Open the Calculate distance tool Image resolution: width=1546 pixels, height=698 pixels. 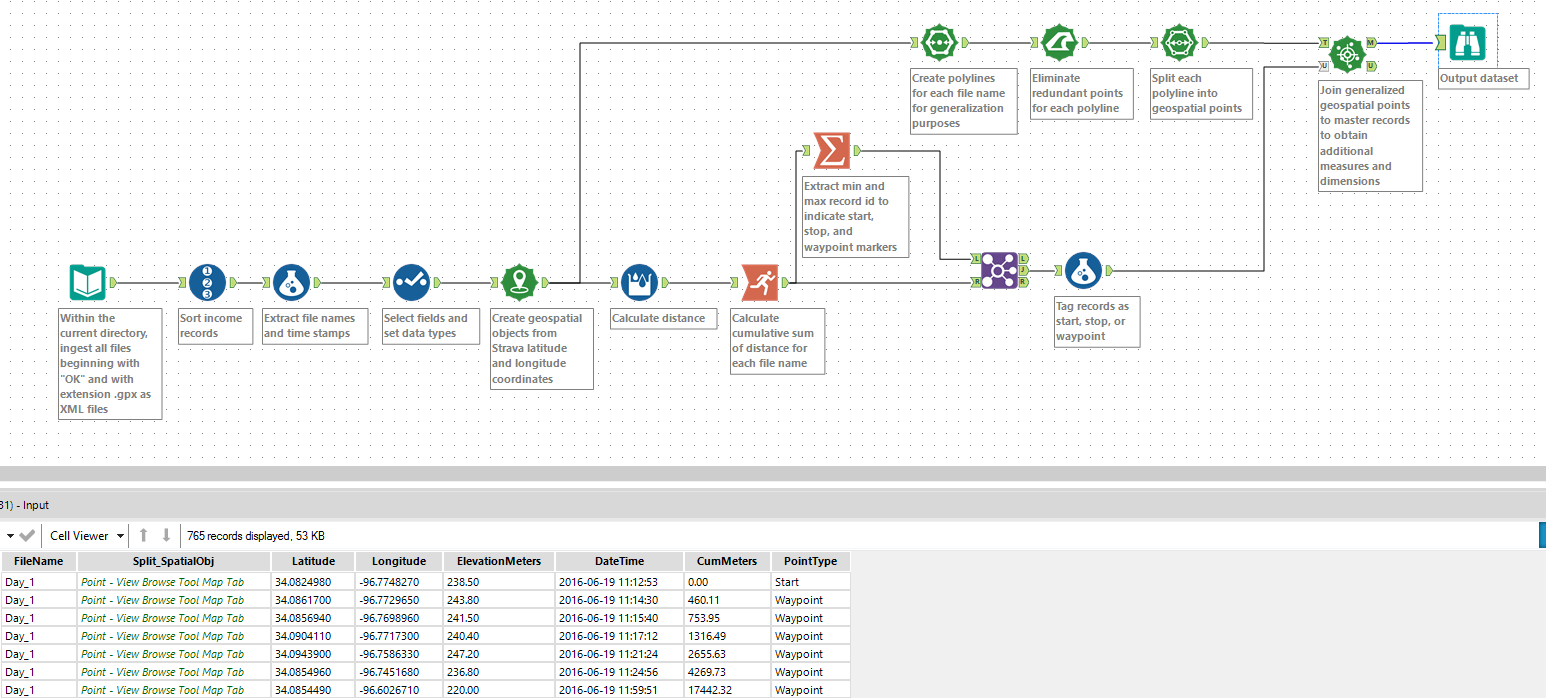(x=639, y=283)
